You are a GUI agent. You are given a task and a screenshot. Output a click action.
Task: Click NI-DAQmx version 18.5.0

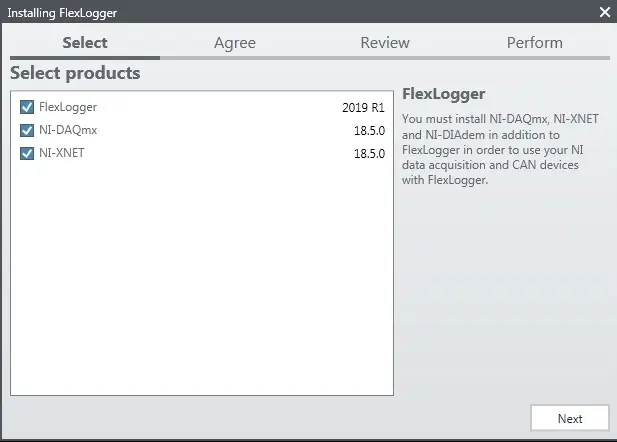(369, 130)
